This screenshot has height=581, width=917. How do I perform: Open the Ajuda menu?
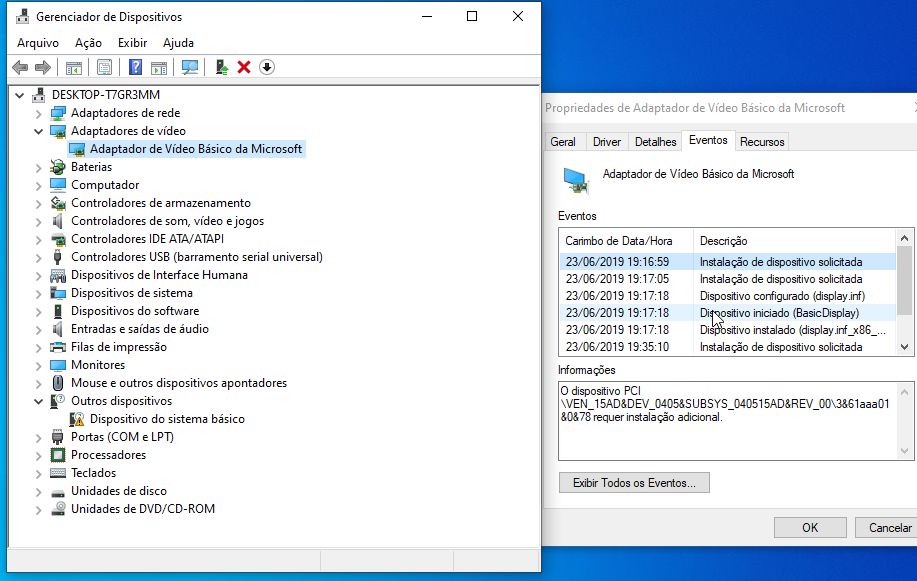coord(178,43)
